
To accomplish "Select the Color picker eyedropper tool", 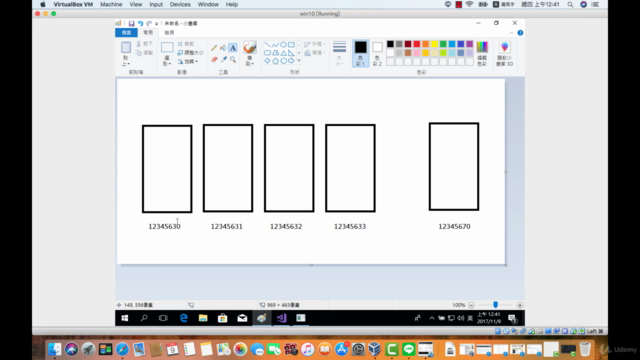I will click(x=223, y=60).
